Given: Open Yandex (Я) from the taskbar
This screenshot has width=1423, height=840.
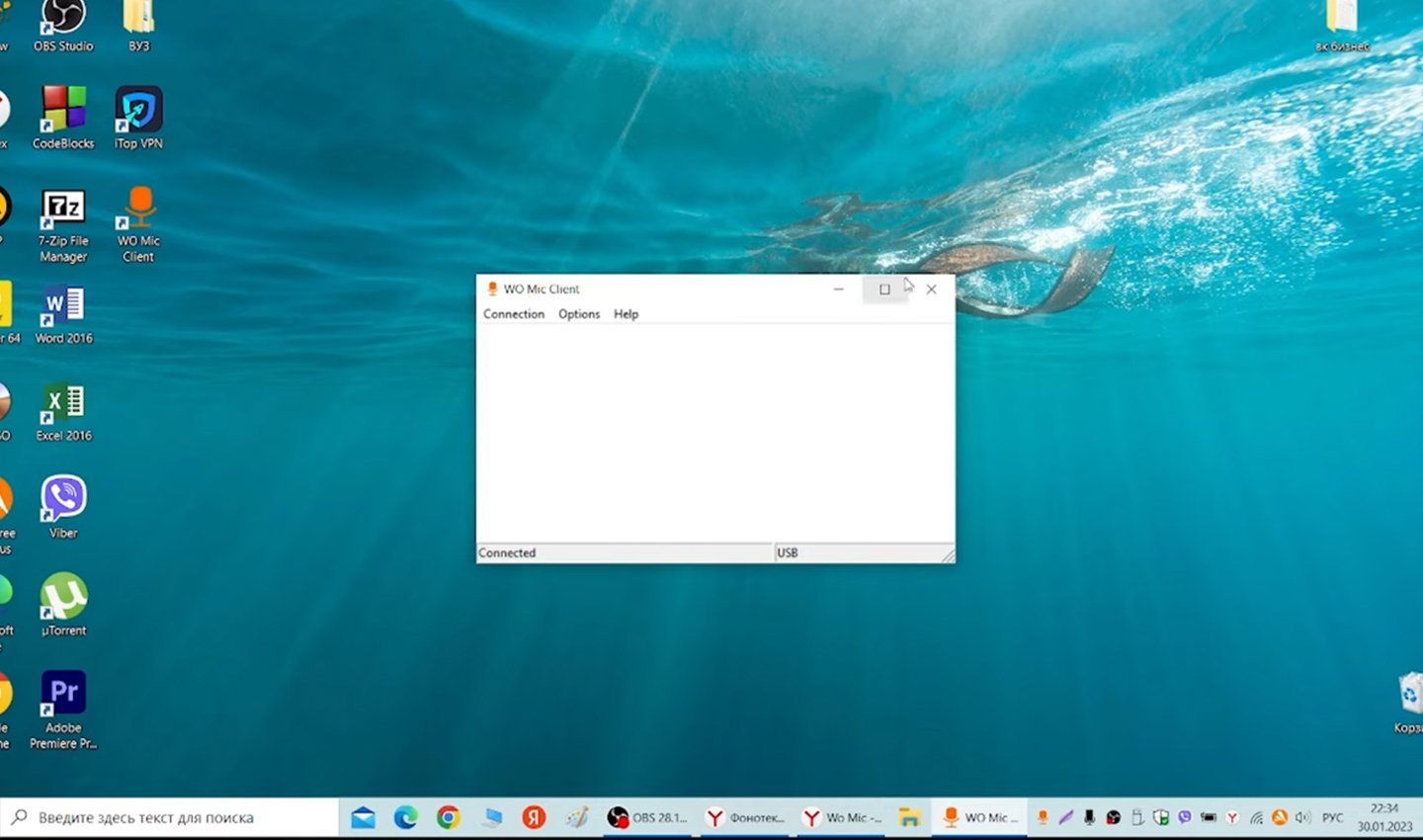Looking at the screenshot, I should (534, 817).
